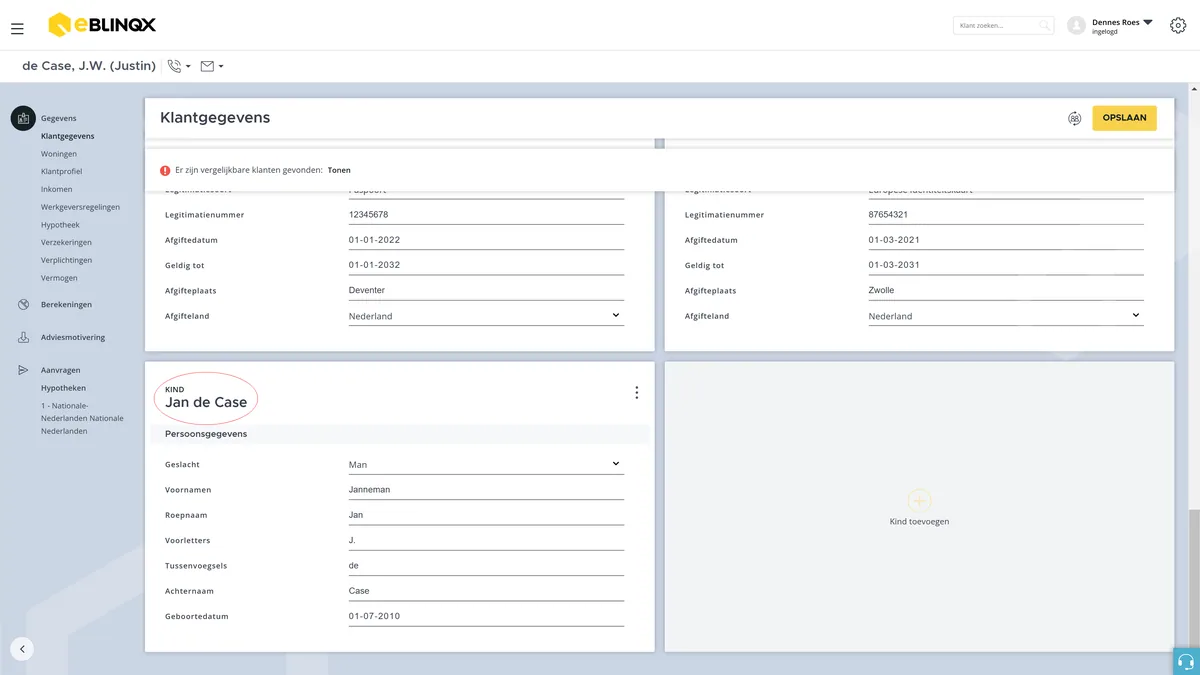Click the plus icon to add a child
The width and height of the screenshot is (1200, 675).
pyautogui.click(x=919, y=500)
